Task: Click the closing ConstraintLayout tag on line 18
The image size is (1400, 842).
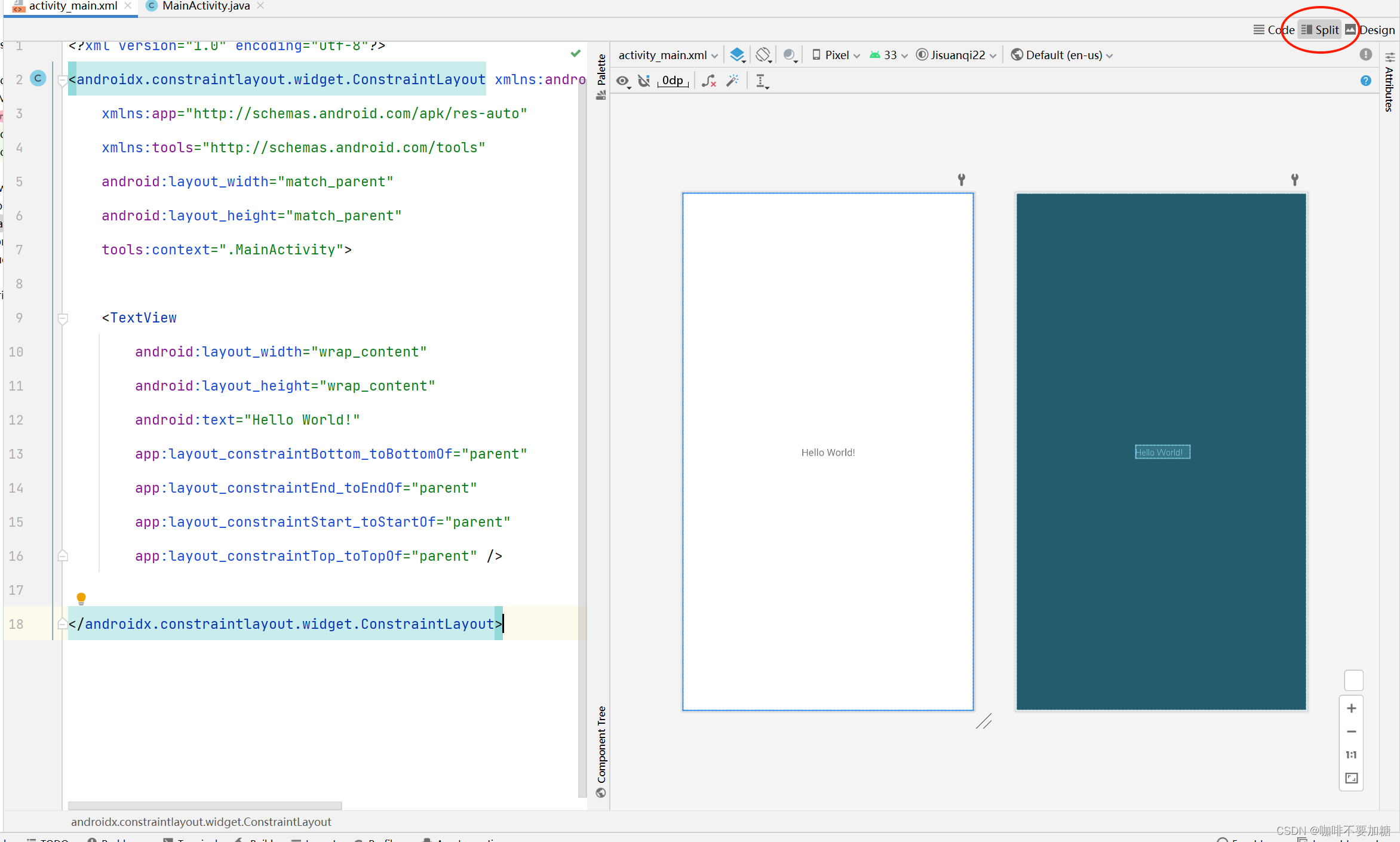Action: point(285,624)
